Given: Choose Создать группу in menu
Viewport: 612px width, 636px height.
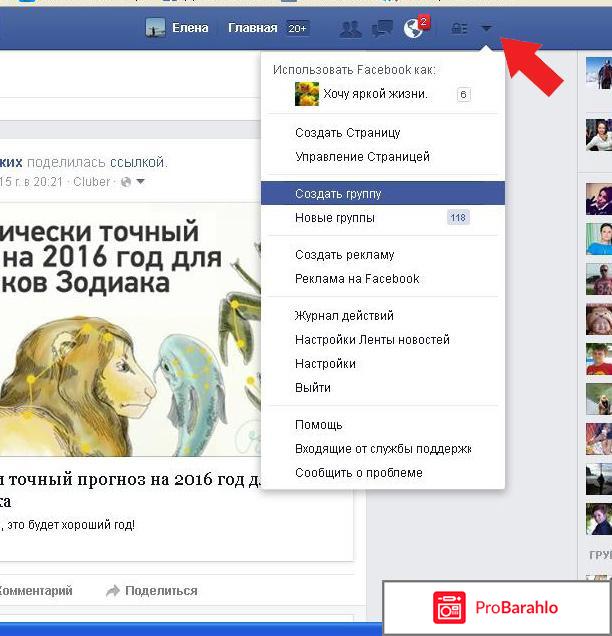Looking at the screenshot, I should point(383,193).
